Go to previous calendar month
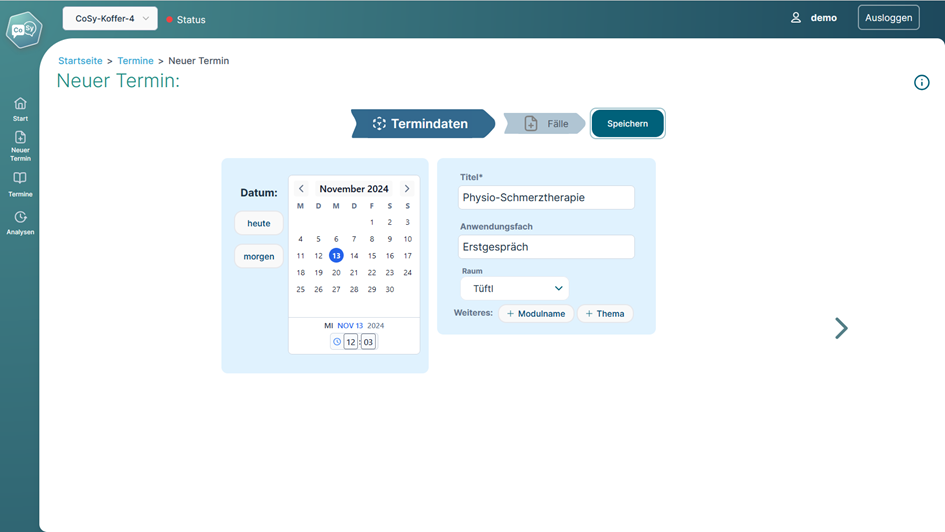 [301, 189]
